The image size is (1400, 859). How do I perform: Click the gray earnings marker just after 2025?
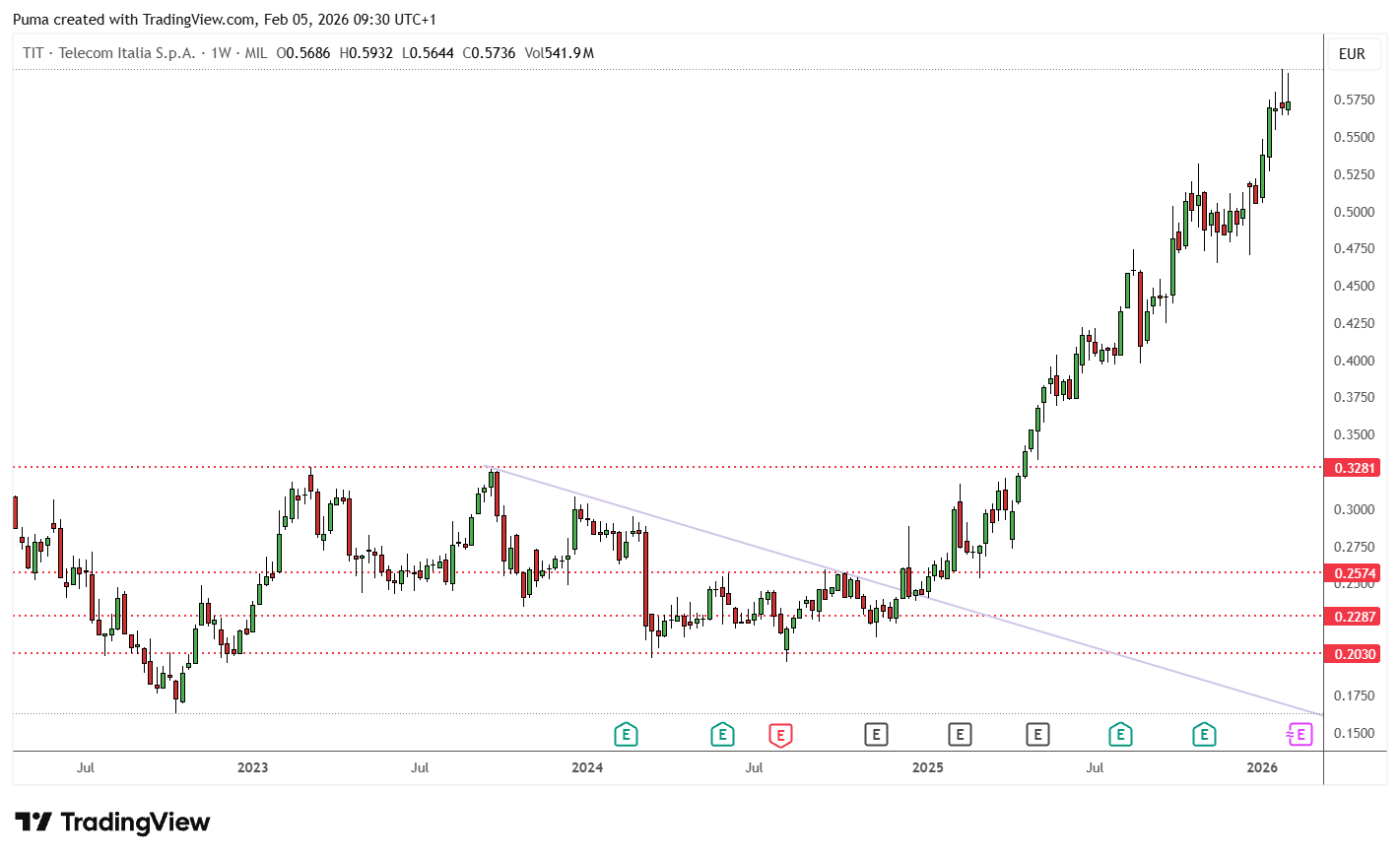tap(960, 734)
